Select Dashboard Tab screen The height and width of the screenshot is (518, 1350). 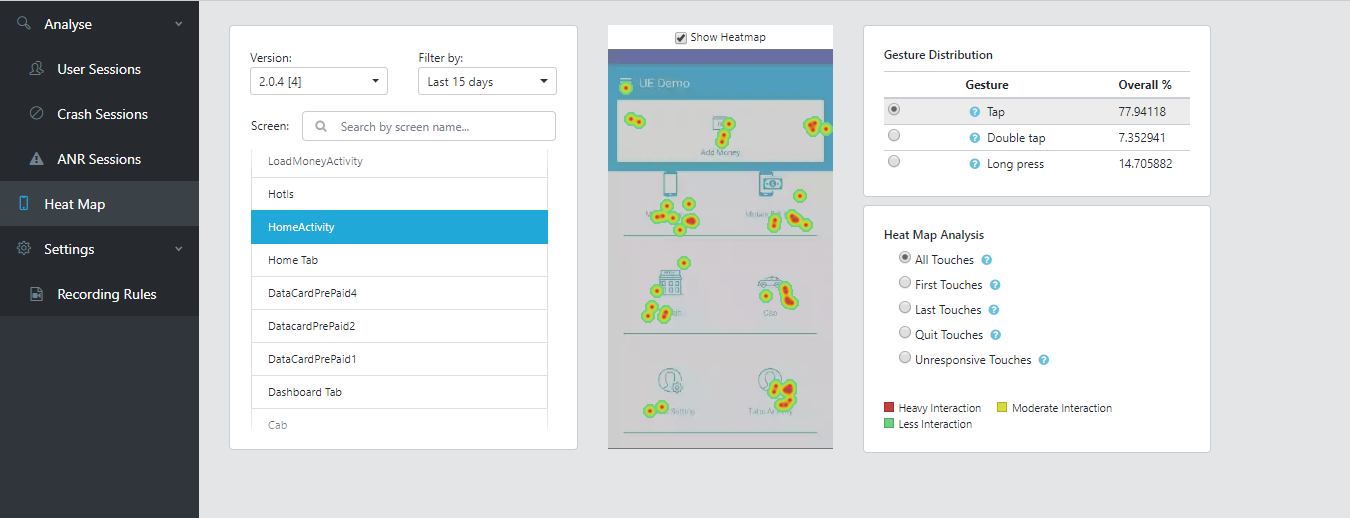coord(399,392)
